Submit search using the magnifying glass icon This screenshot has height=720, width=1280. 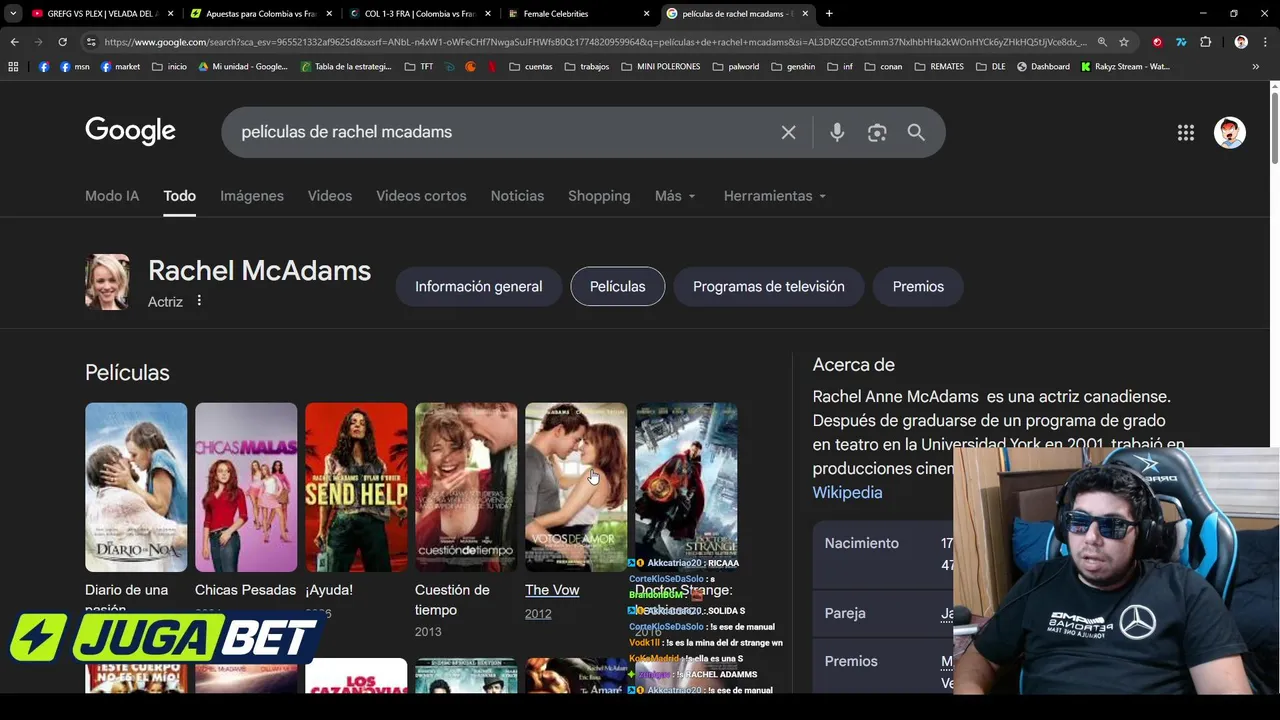pyautogui.click(x=916, y=132)
